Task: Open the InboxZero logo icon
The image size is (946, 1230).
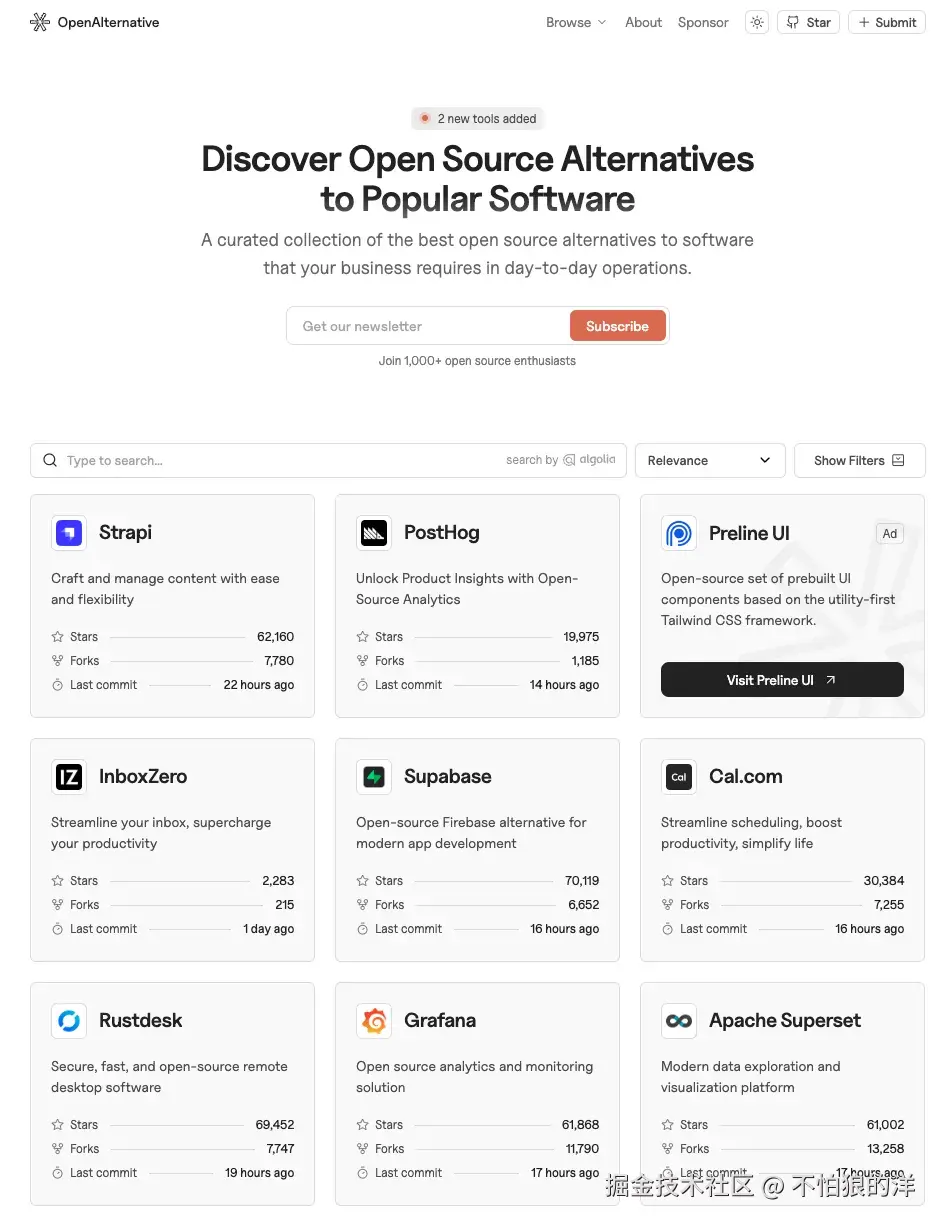Action: (x=69, y=777)
